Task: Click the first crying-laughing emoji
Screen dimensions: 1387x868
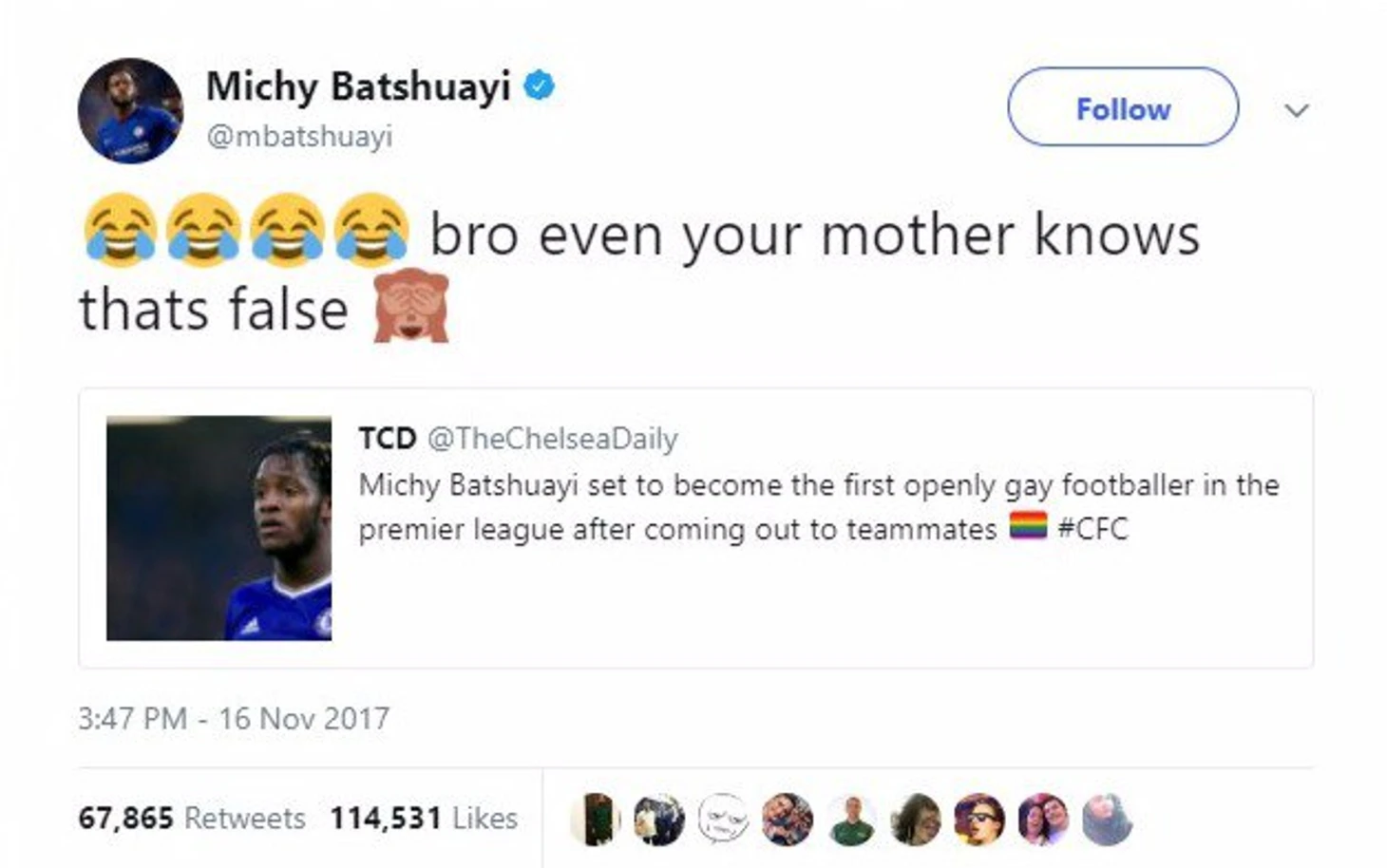Action: point(120,229)
